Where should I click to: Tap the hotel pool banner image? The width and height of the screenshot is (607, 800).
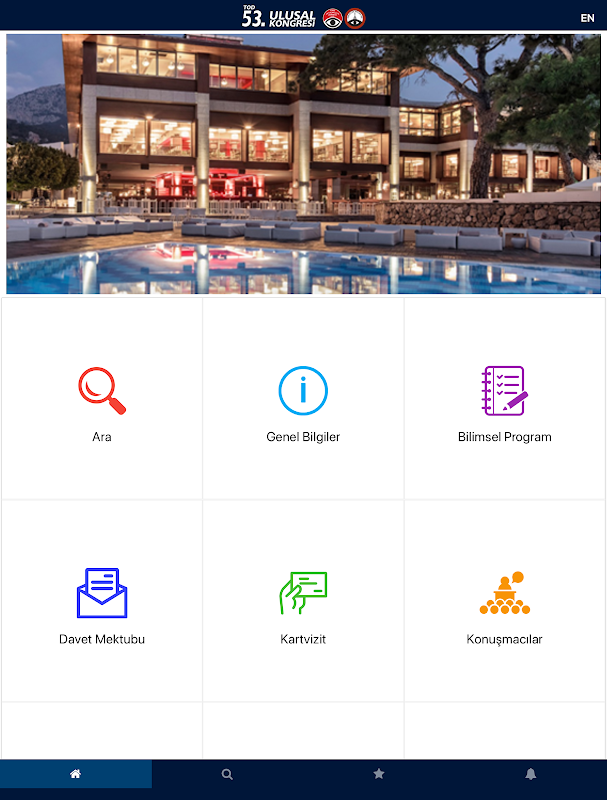[304, 164]
